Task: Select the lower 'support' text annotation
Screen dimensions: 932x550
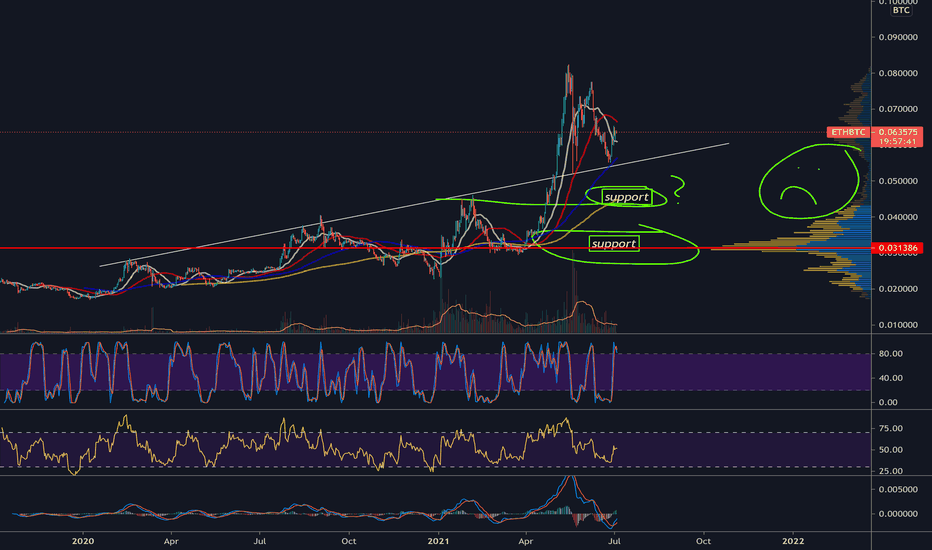Action: click(614, 243)
